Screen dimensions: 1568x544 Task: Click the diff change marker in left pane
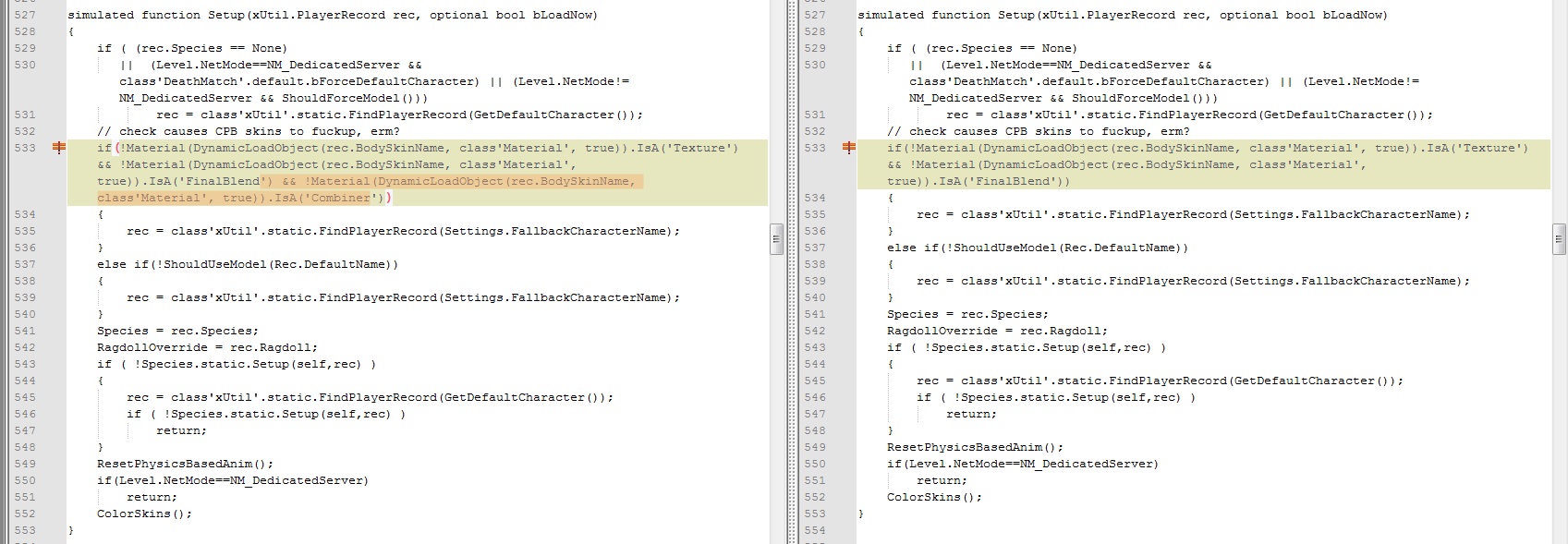click(x=59, y=148)
